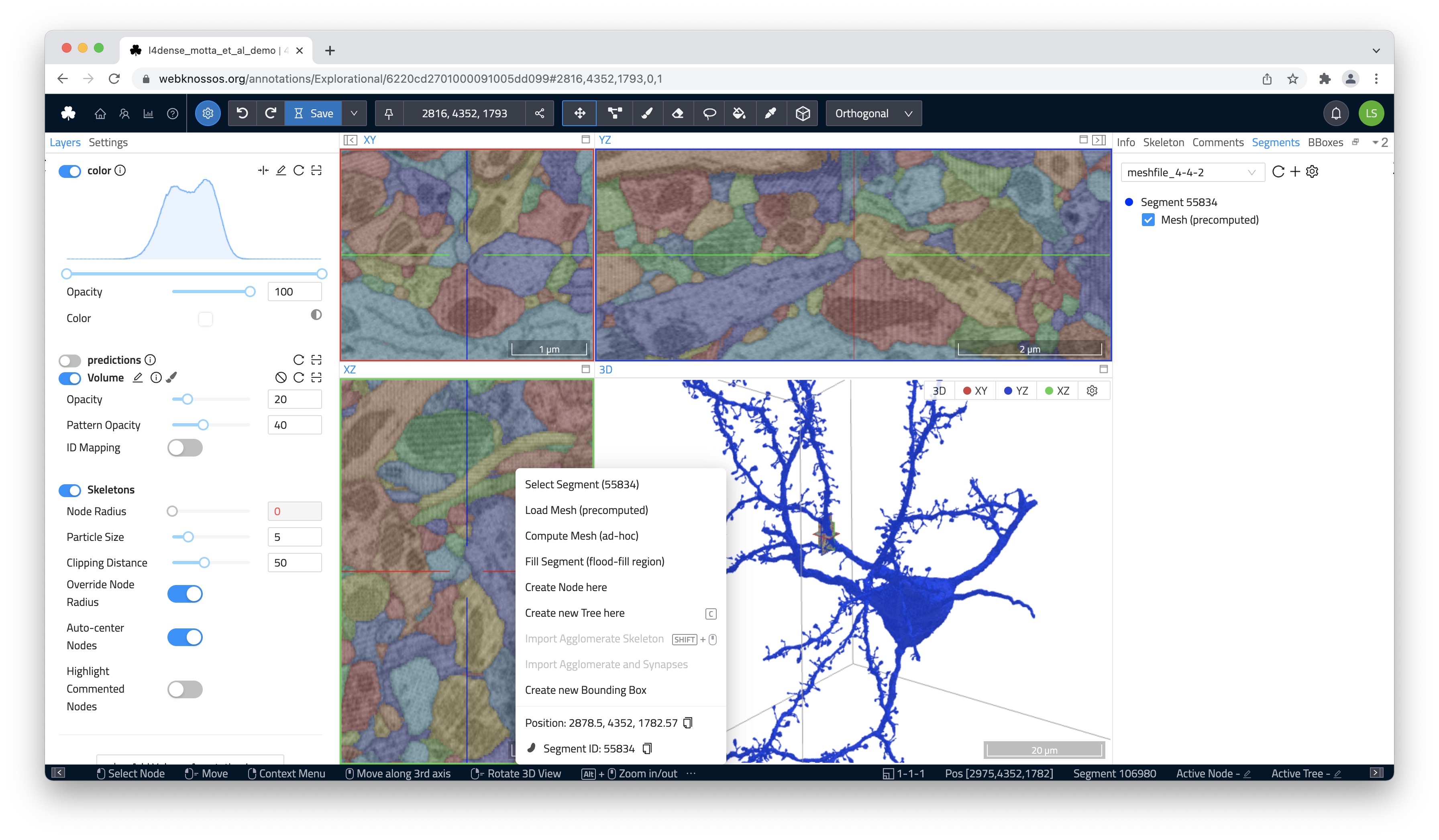Open the help question mark icon
Screen dimensions: 1439x840
pos(173,114)
